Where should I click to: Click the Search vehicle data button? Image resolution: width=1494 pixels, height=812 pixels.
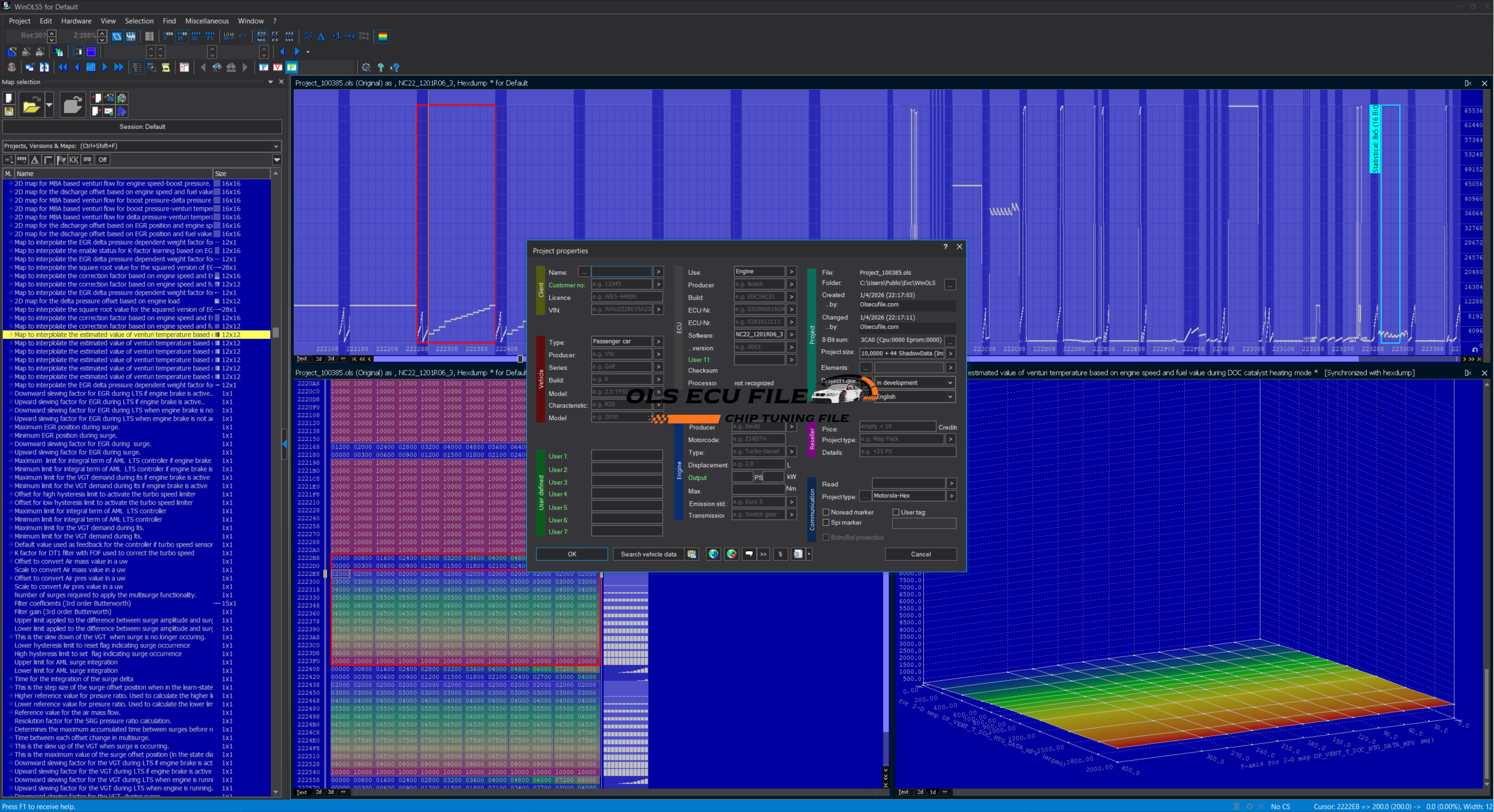[648, 554]
